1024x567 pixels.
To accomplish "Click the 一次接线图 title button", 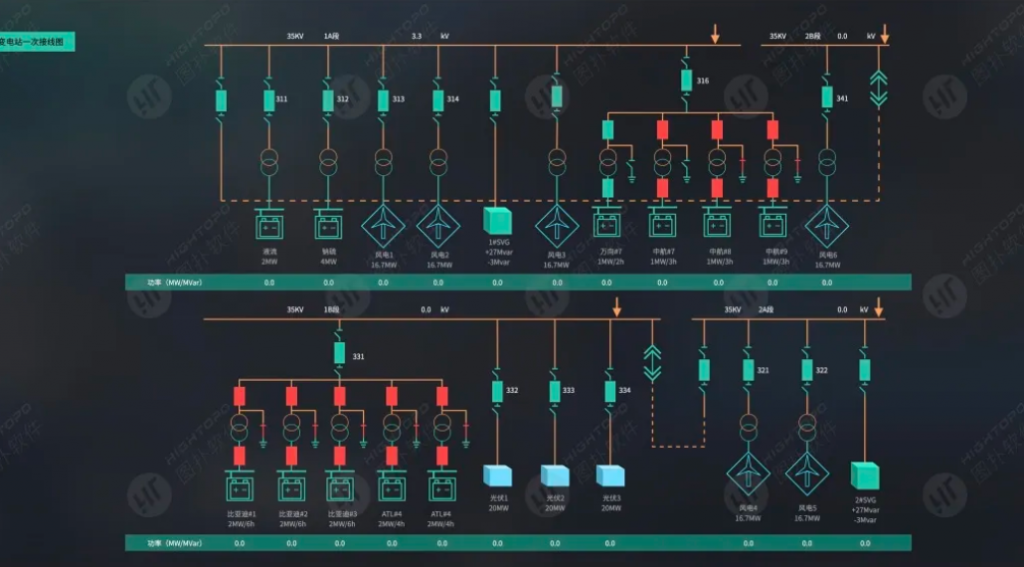I will click(35, 42).
